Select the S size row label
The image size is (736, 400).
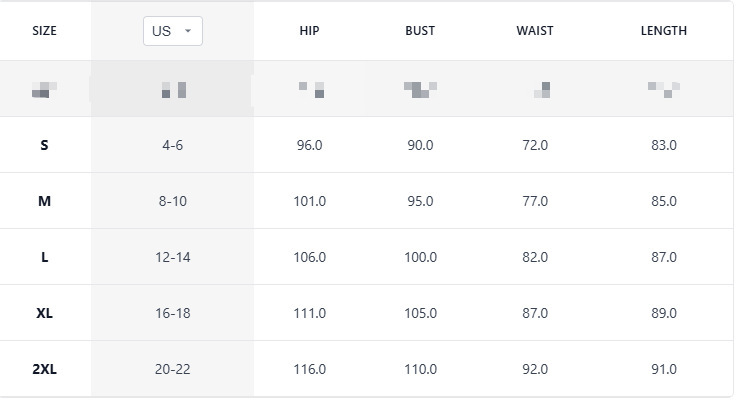coord(44,145)
